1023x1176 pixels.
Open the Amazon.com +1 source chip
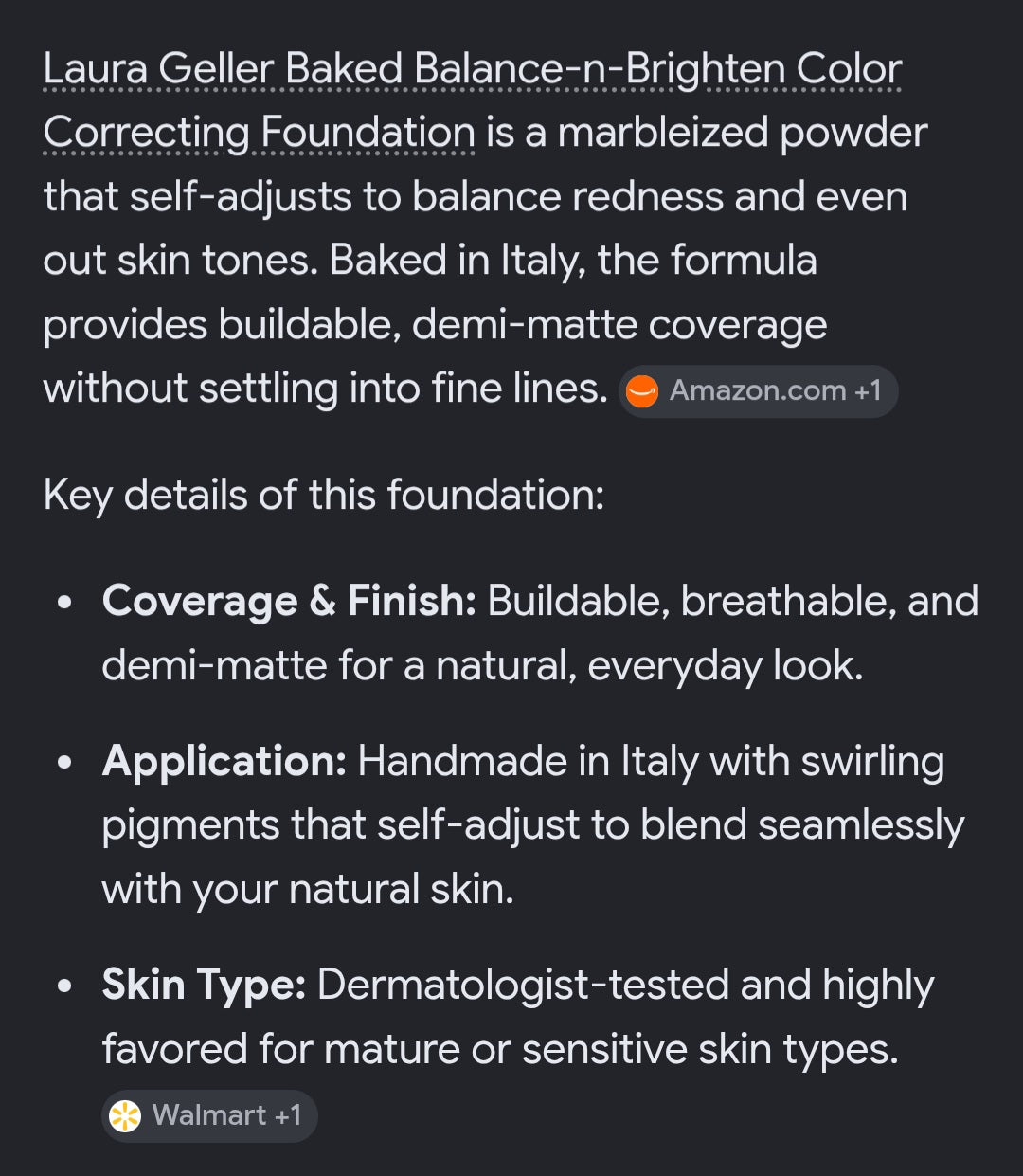[758, 391]
